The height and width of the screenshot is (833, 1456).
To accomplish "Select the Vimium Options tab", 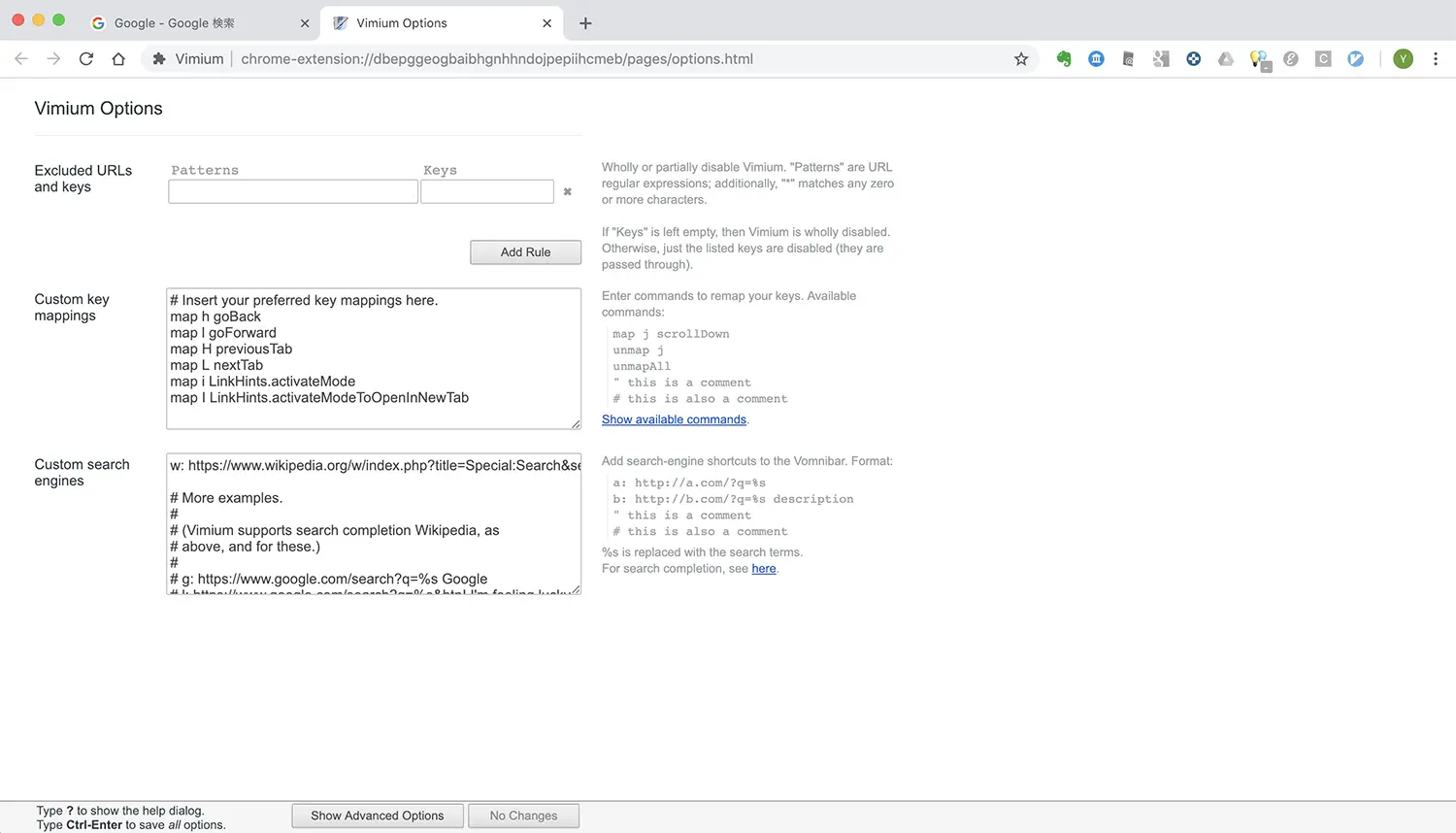I will 442,23.
